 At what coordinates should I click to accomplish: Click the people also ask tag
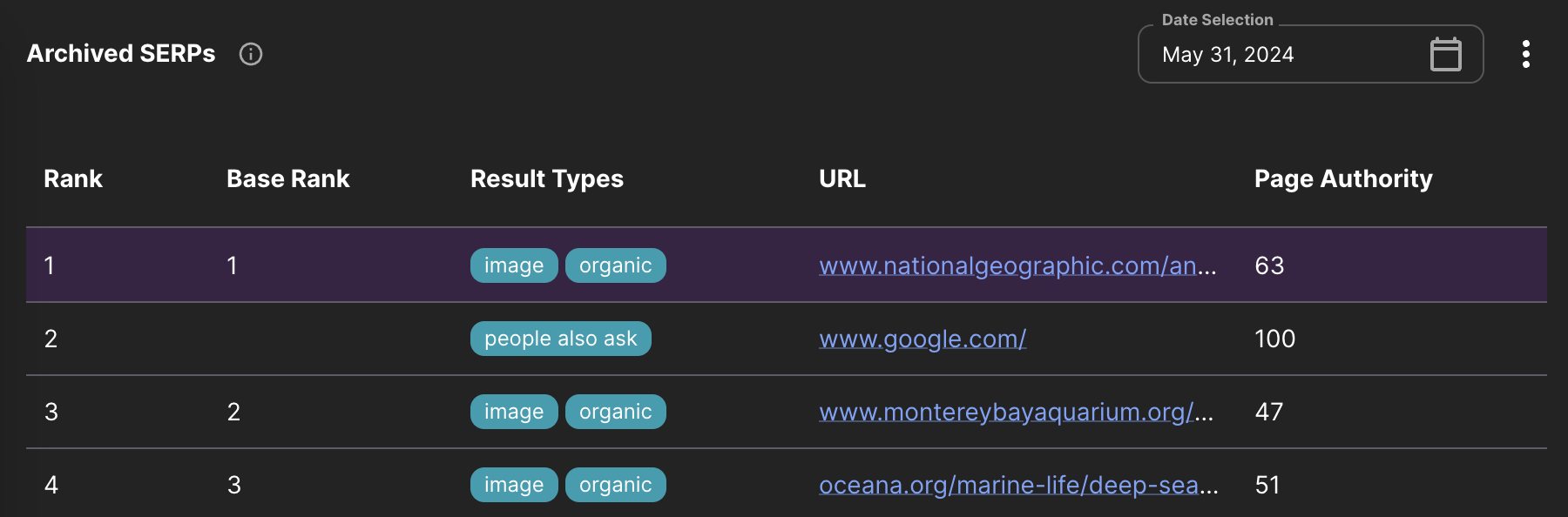point(560,339)
